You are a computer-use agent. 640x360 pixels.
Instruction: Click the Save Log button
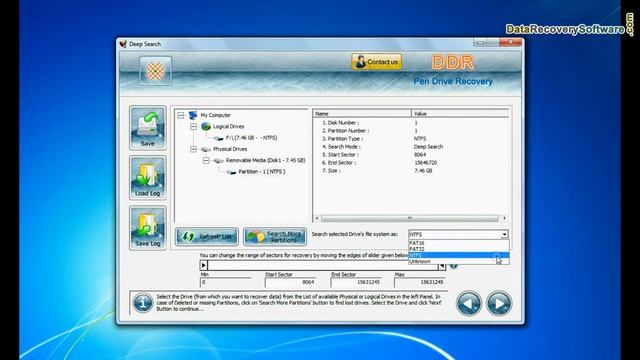pos(148,228)
